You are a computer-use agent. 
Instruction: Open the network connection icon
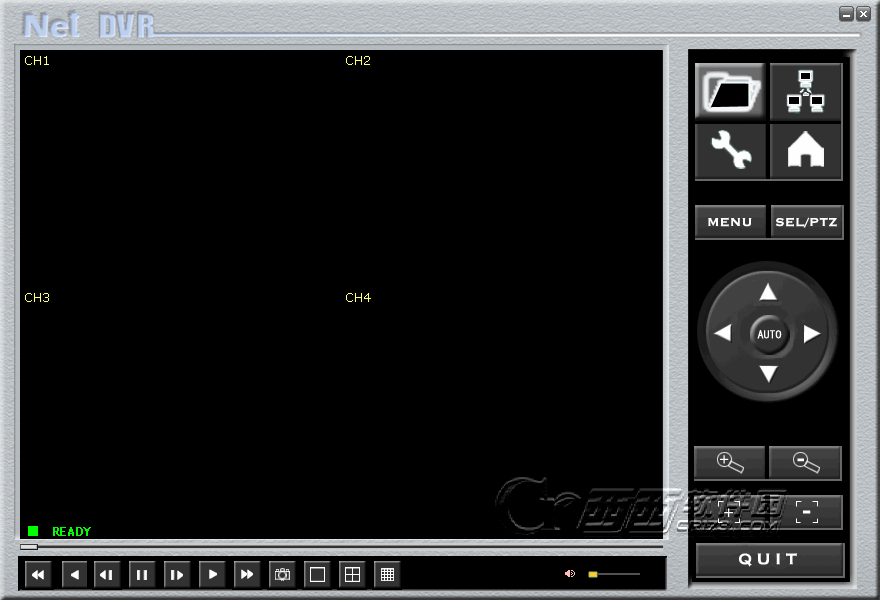(805, 91)
